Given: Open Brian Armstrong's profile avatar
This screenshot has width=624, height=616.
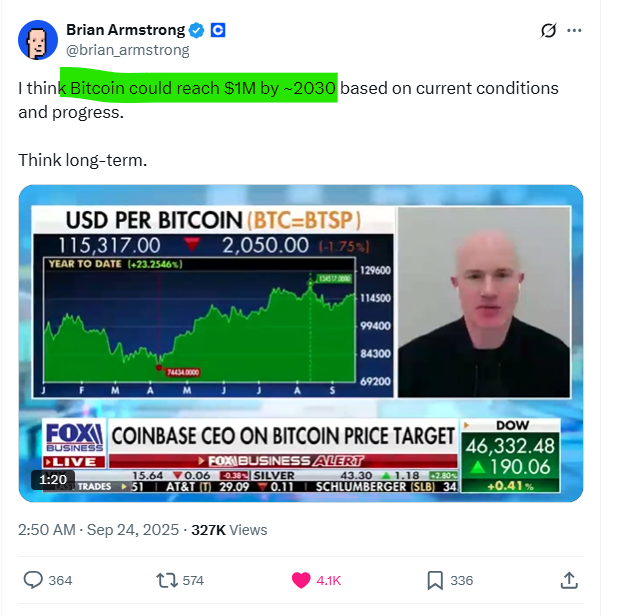Looking at the screenshot, I should (38, 40).
